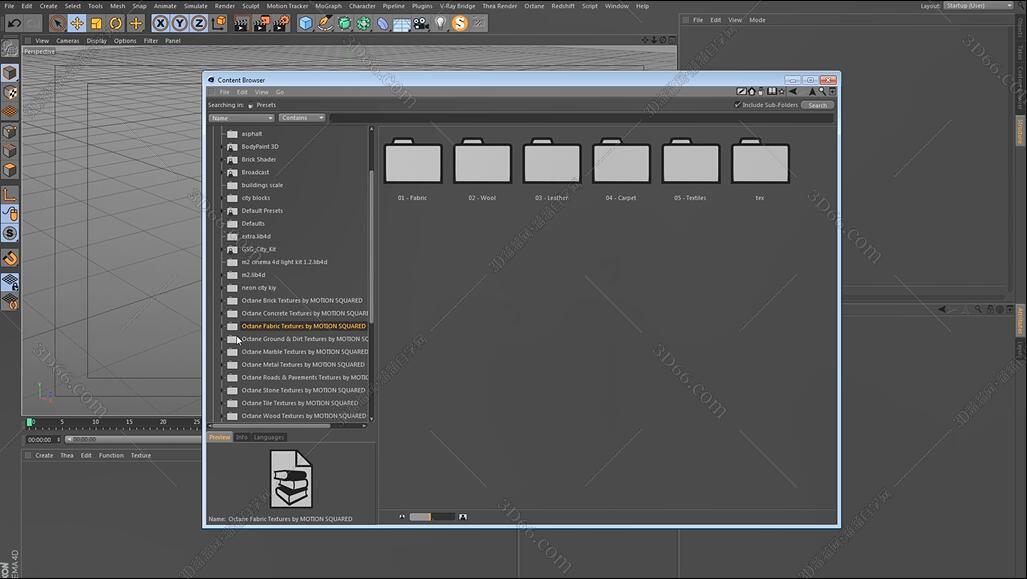Add a Light object
This screenshot has width=1027, height=579.
point(441,24)
